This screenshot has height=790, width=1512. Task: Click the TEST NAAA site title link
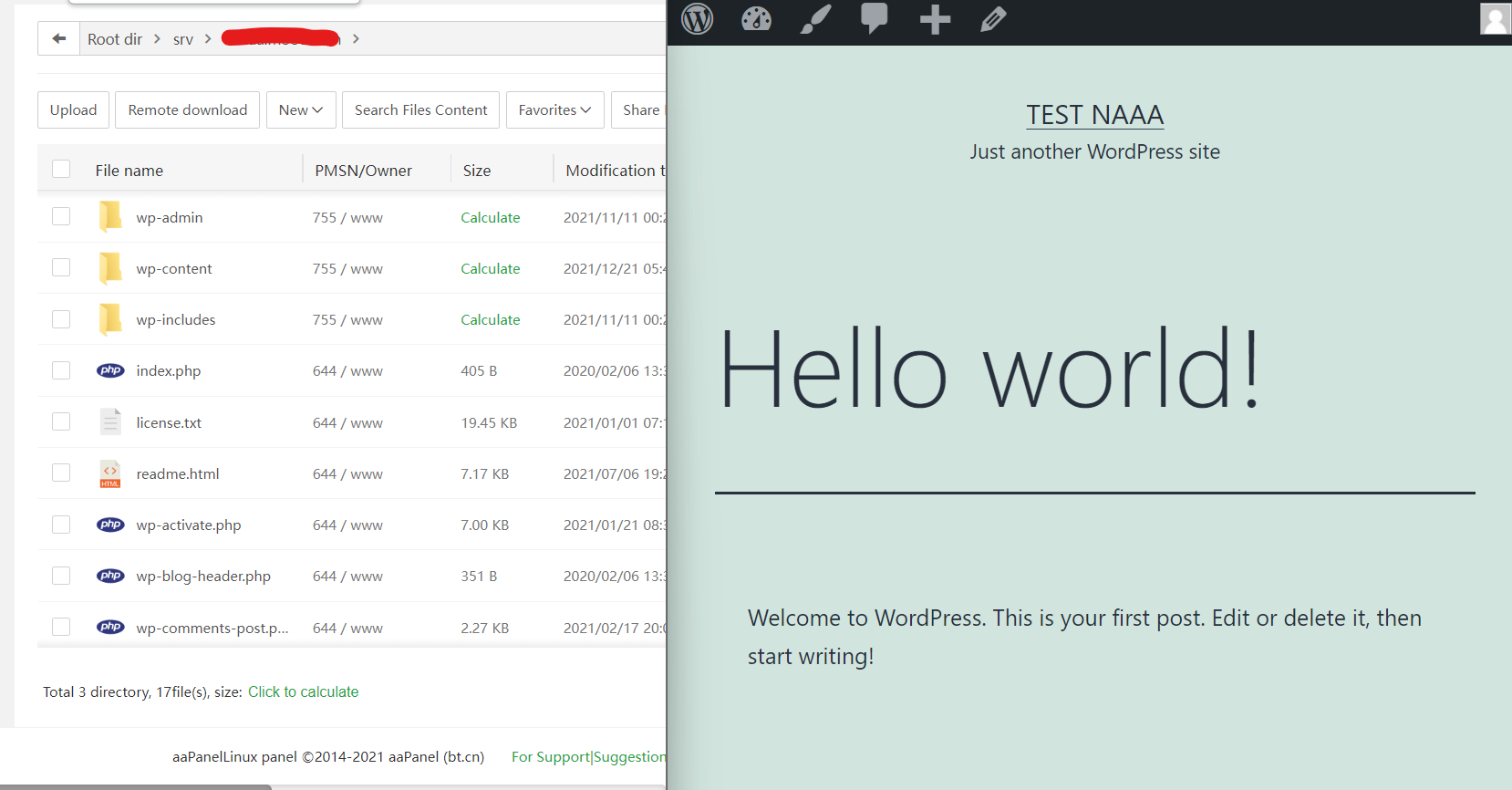(1094, 115)
